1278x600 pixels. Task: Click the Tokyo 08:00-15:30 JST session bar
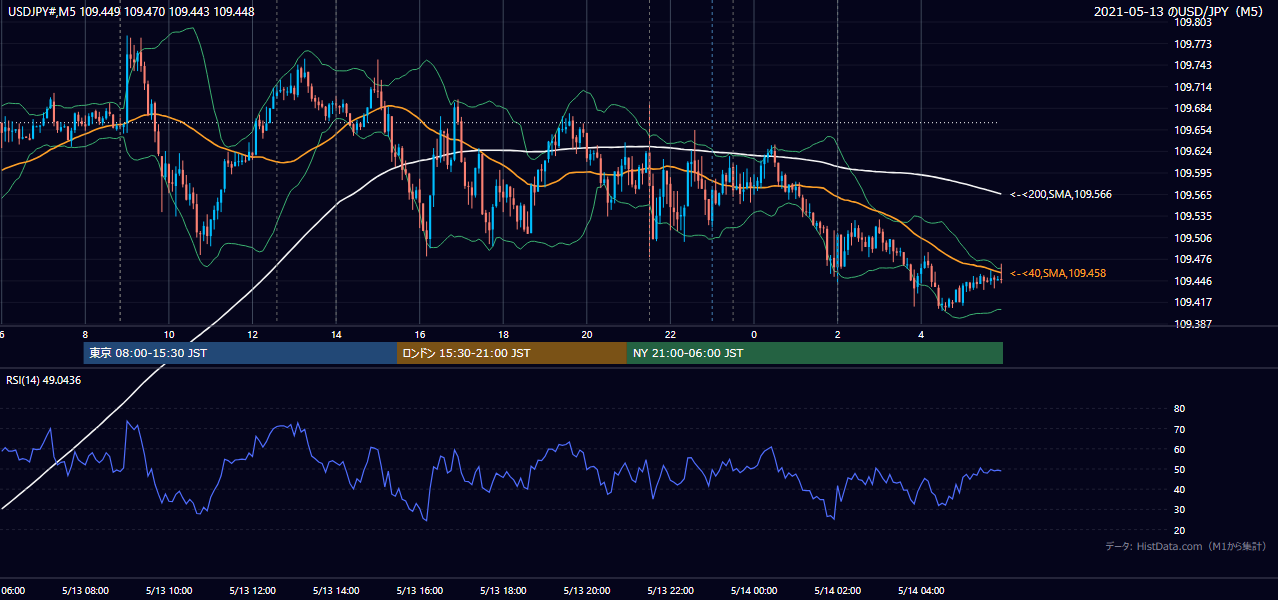click(x=240, y=353)
